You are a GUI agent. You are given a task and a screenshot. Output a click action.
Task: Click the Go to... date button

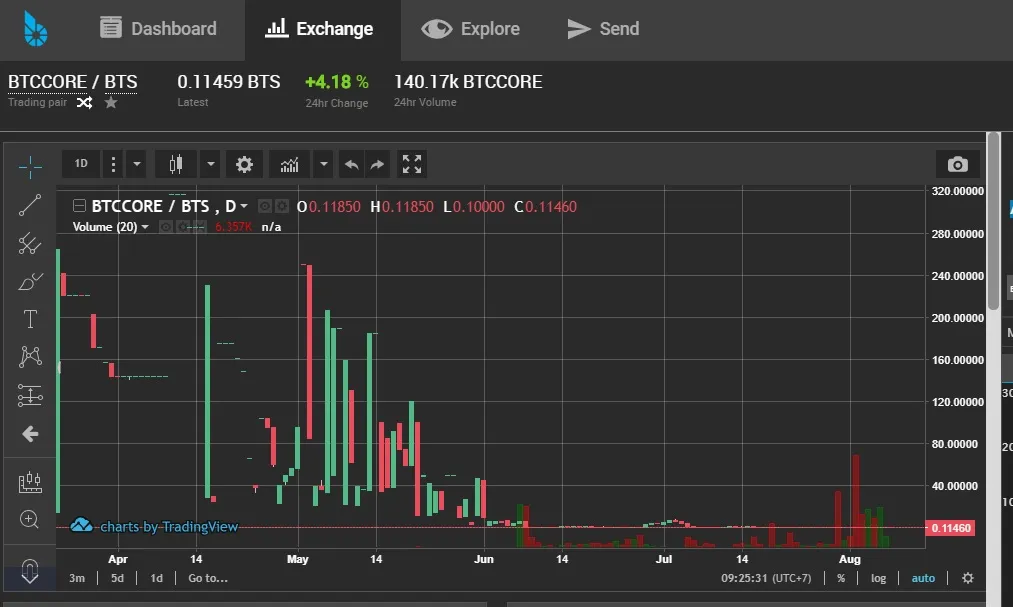click(x=208, y=578)
